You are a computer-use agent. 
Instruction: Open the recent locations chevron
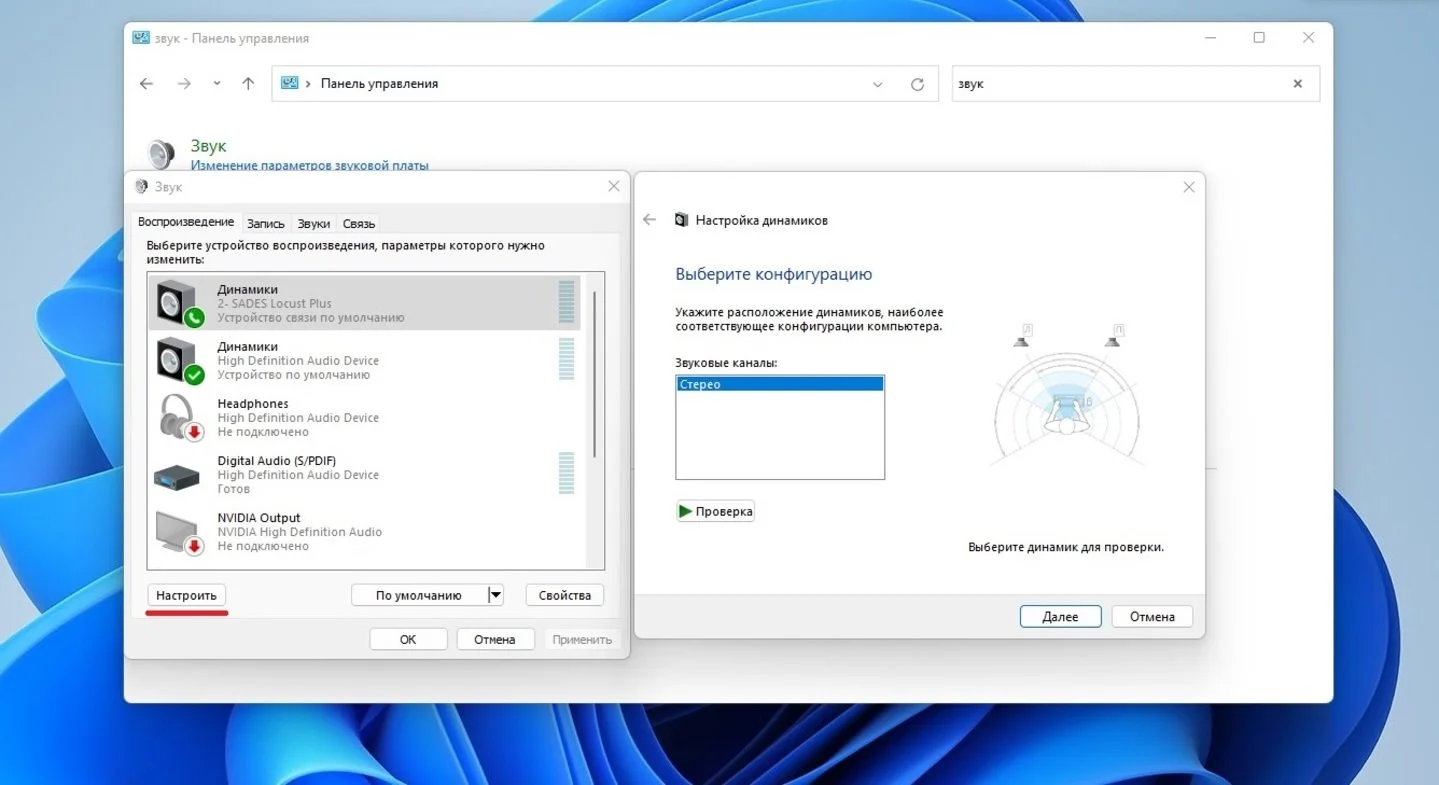pyautogui.click(x=217, y=84)
